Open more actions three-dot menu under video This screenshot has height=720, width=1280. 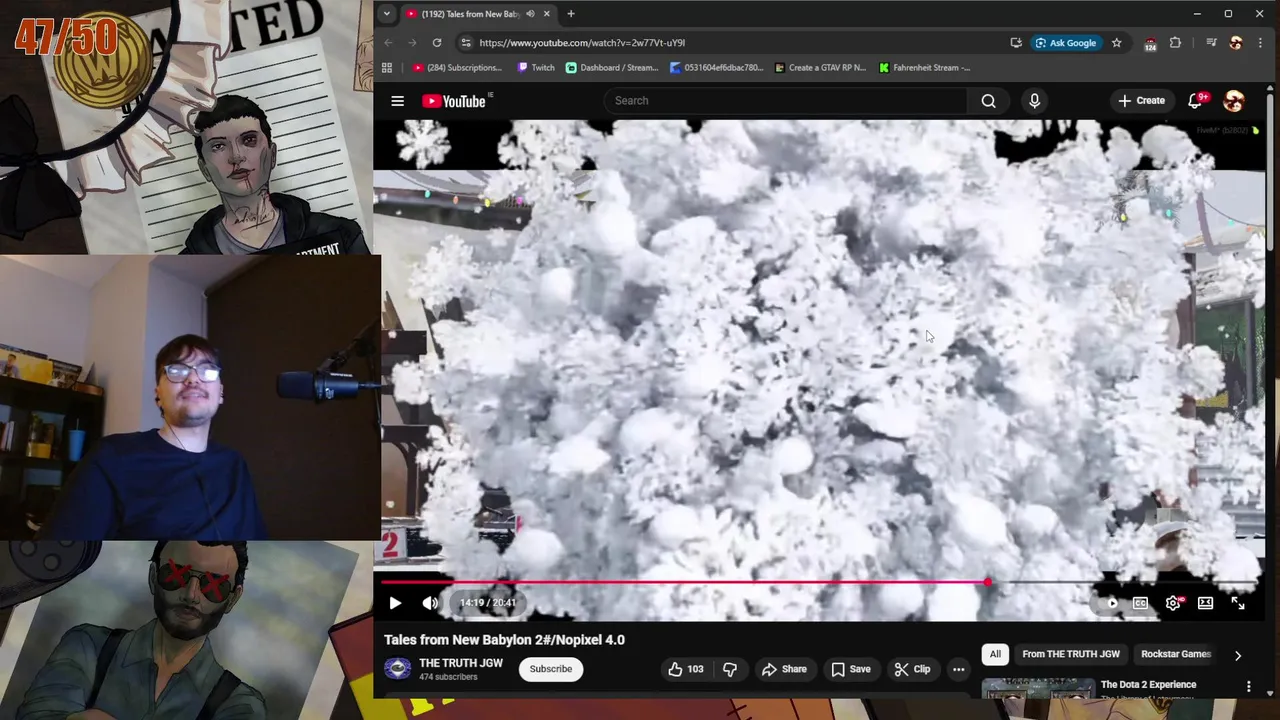(x=958, y=669)
